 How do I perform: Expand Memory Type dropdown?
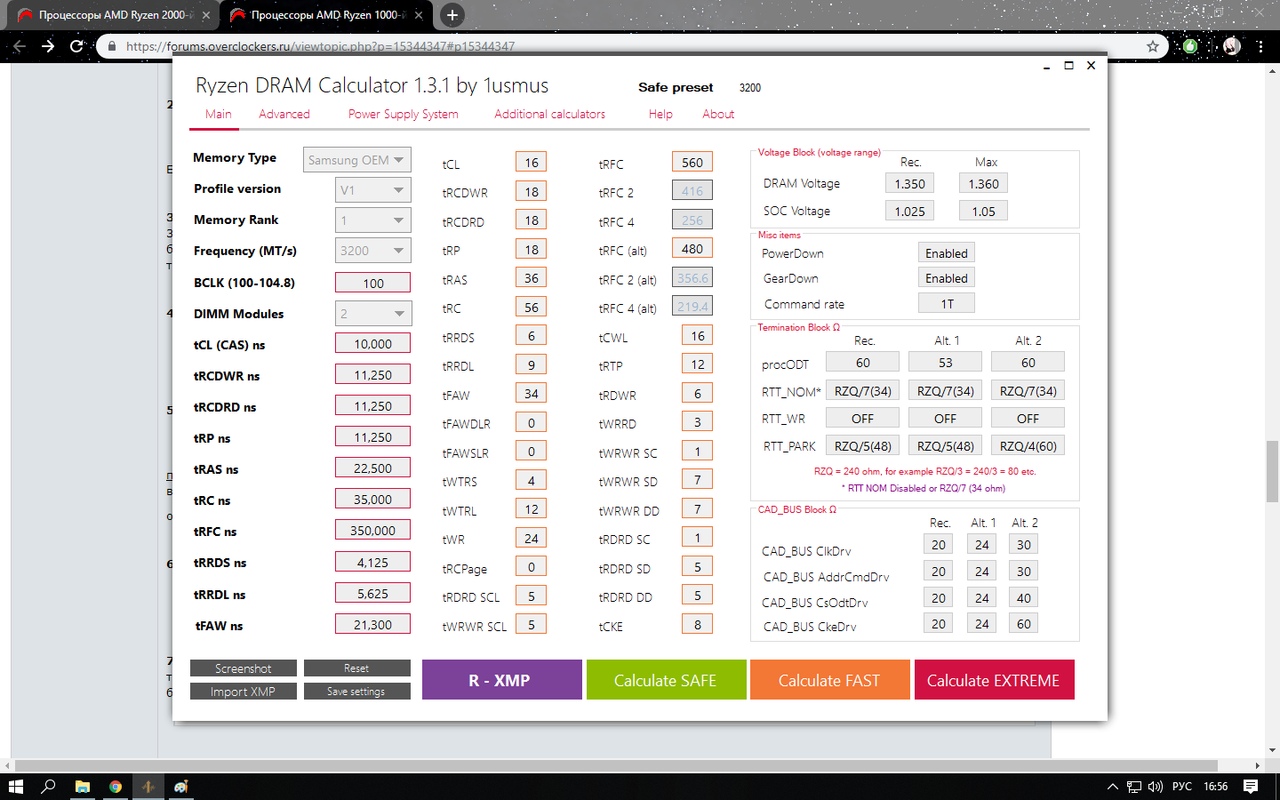point(357,159)
